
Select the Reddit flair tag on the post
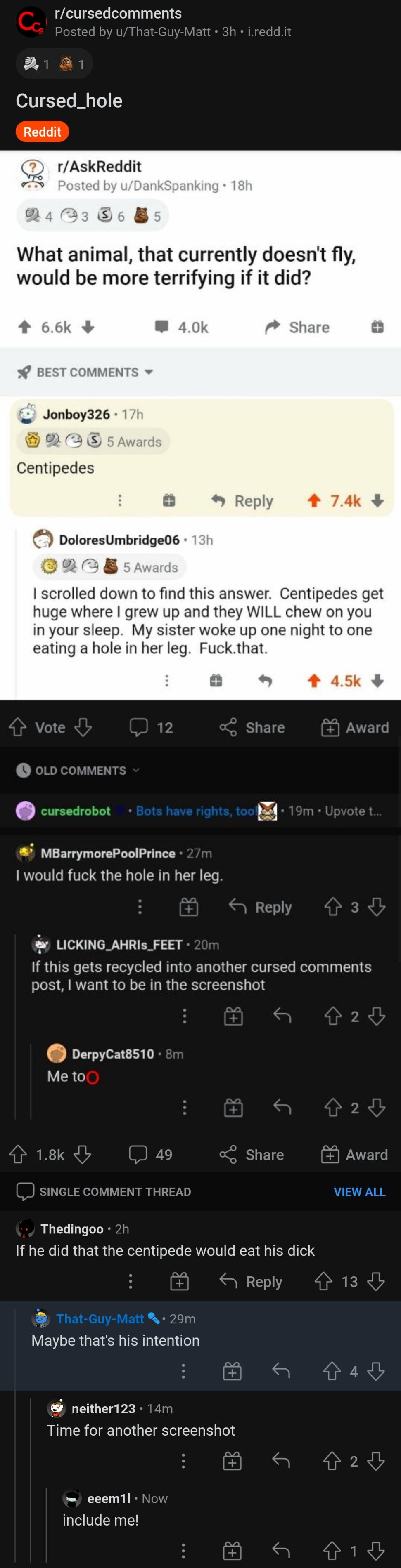[x=41, y=132]
